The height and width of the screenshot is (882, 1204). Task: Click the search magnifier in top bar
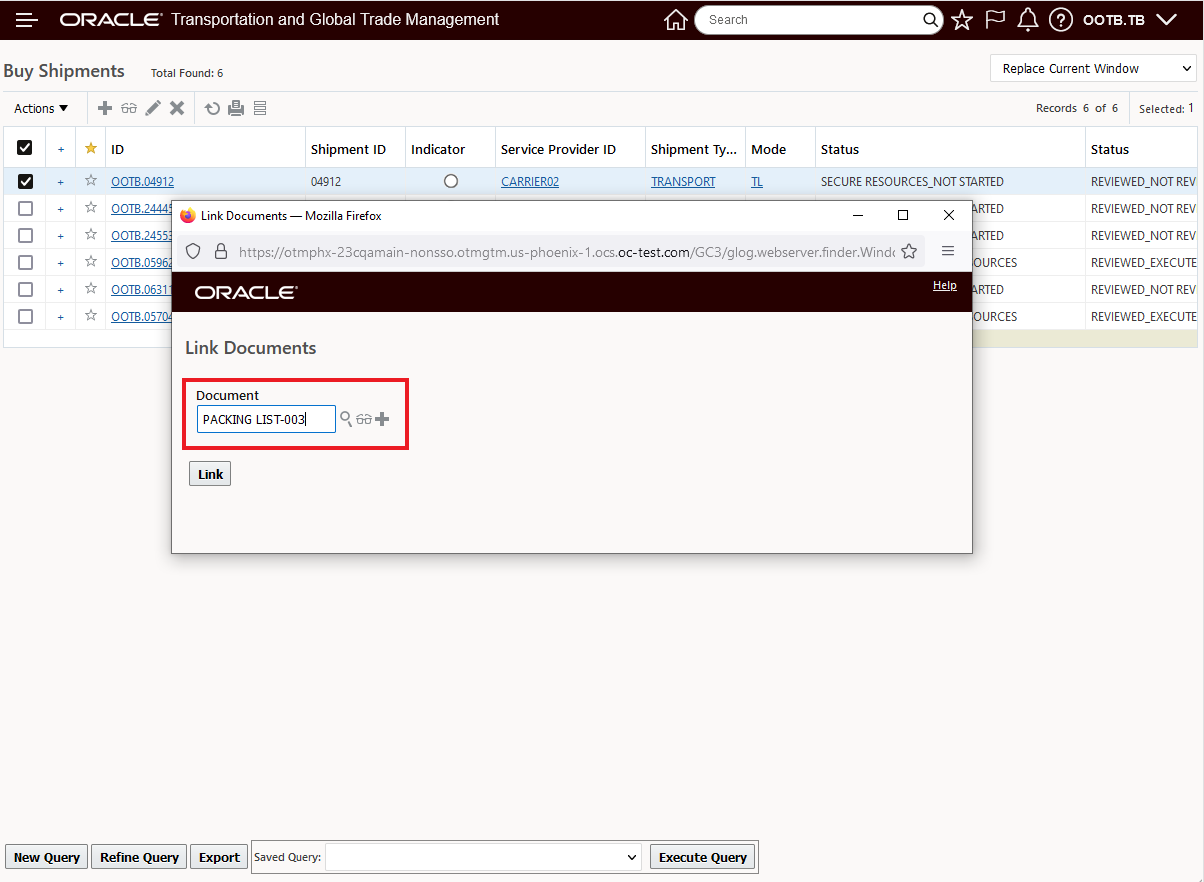930,20
